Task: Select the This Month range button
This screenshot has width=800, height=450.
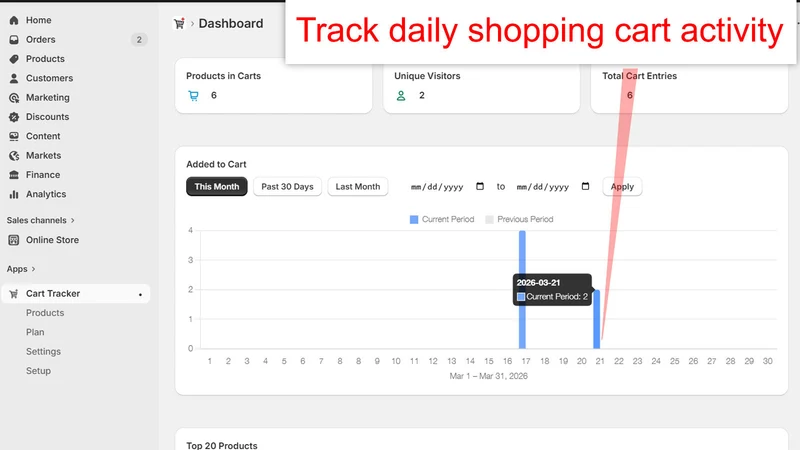Action: (217, 187)
